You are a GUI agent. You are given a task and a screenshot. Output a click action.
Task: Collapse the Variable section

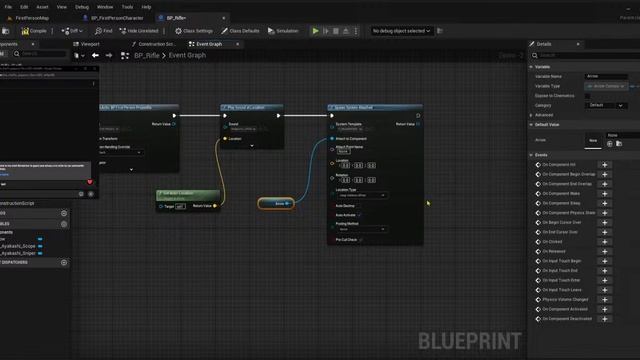(531, 67)
